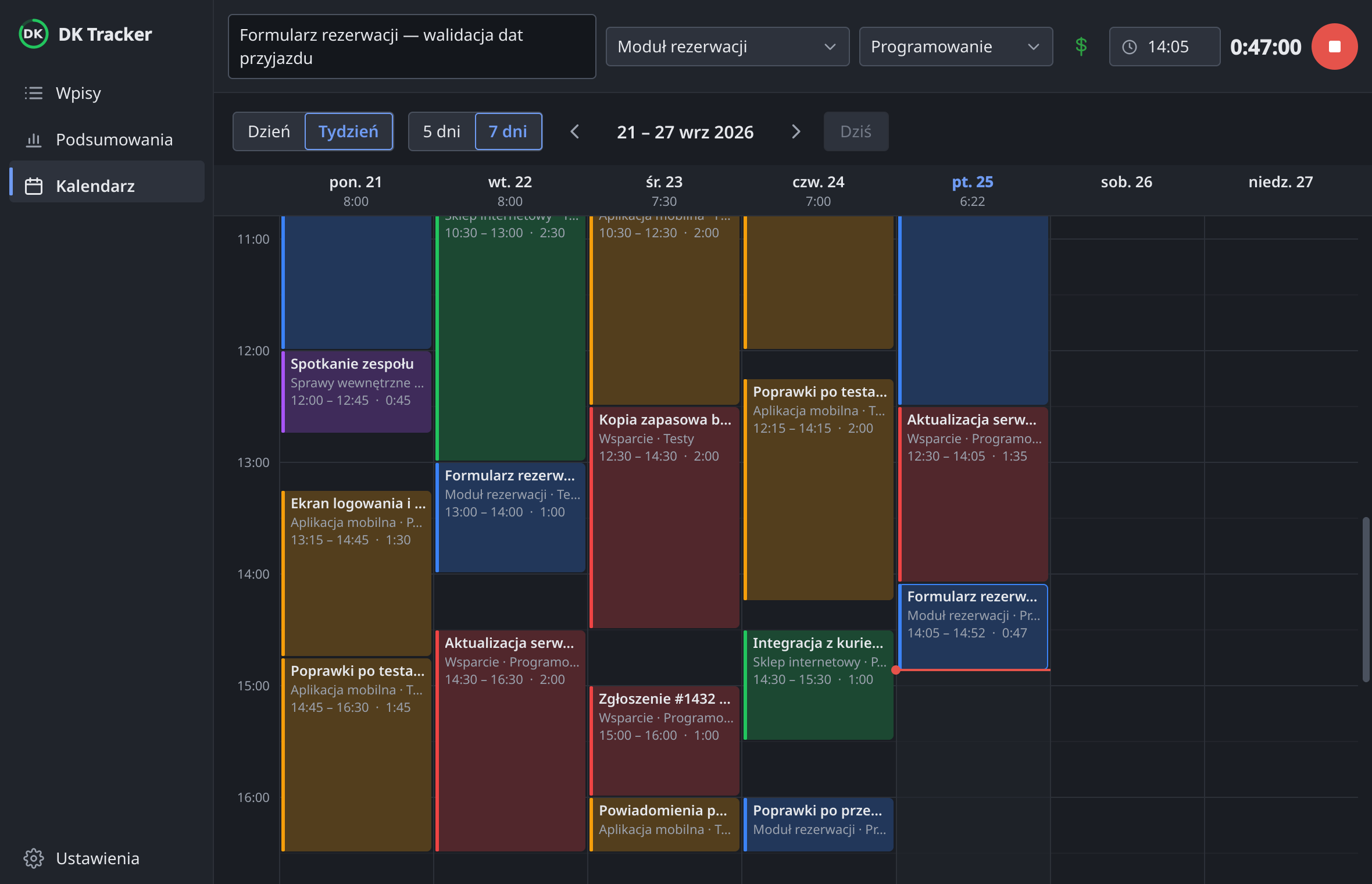Open running Formularz rezerwacji entry on Friday
Image resolution: width=1372 pixels, height=884 pixels.
(x=973, y=626)
